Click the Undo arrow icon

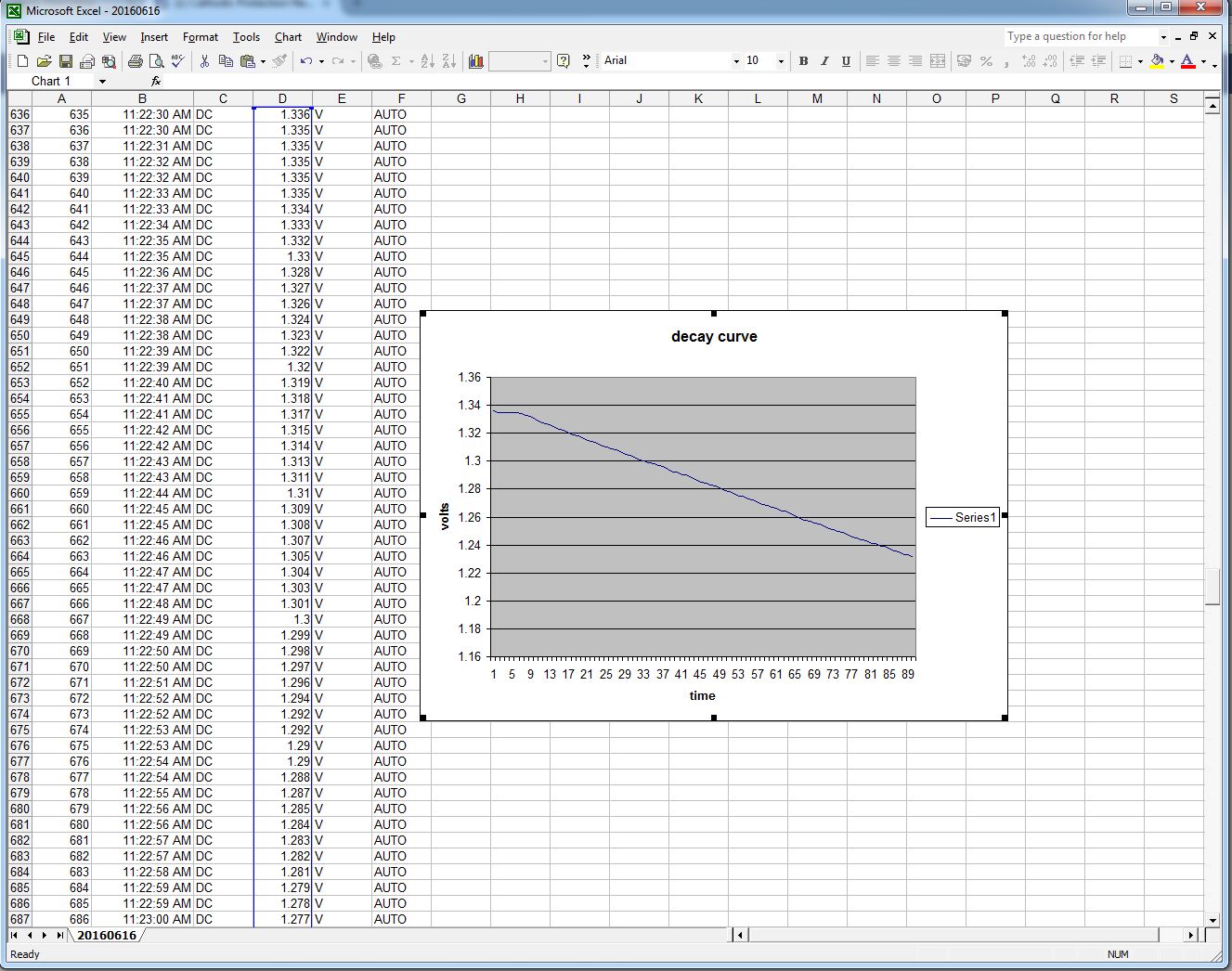(305, 61)
